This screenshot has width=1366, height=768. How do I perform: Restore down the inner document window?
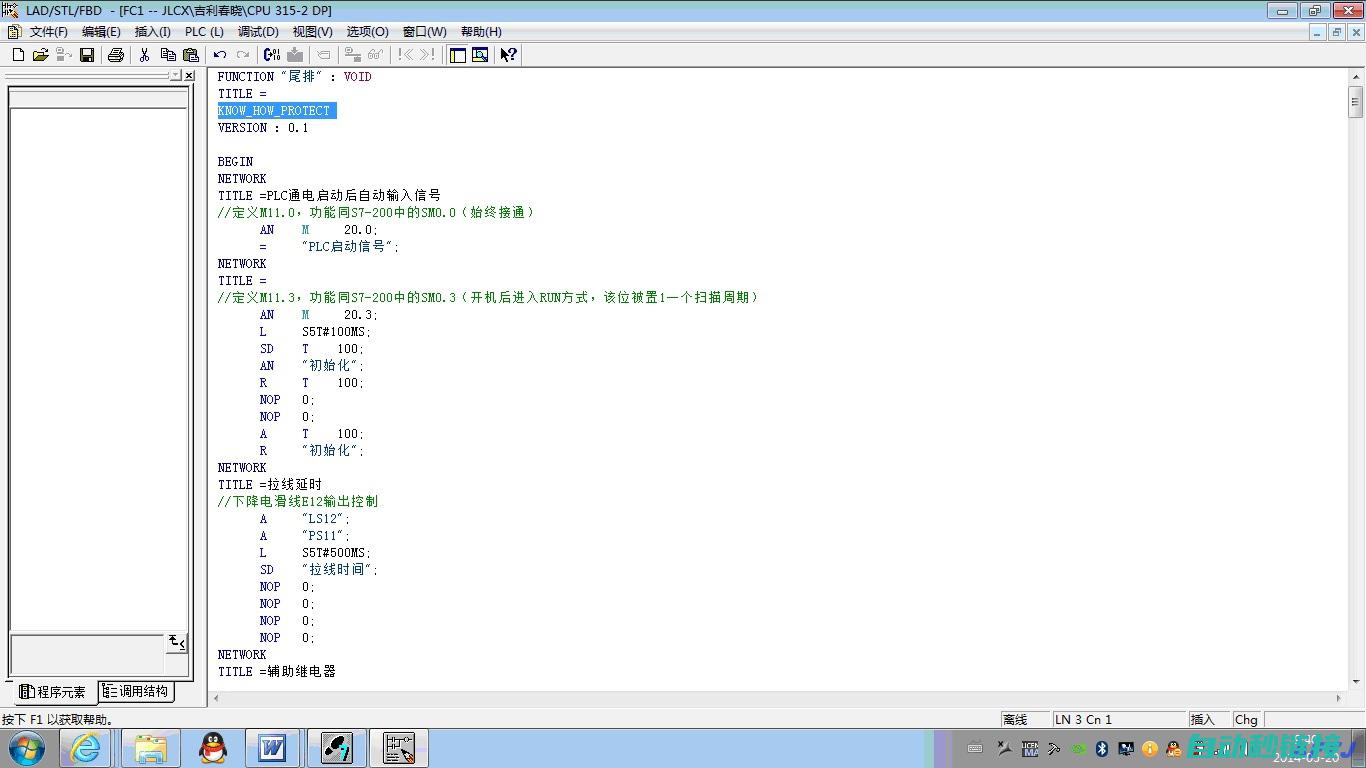click(1336, 32)
